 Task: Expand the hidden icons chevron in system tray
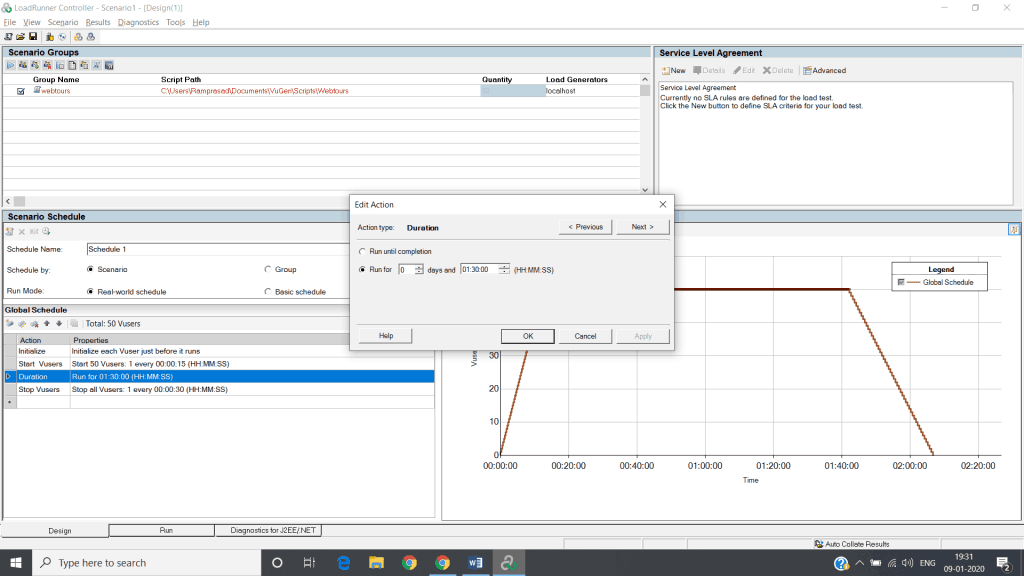point(858,562)
